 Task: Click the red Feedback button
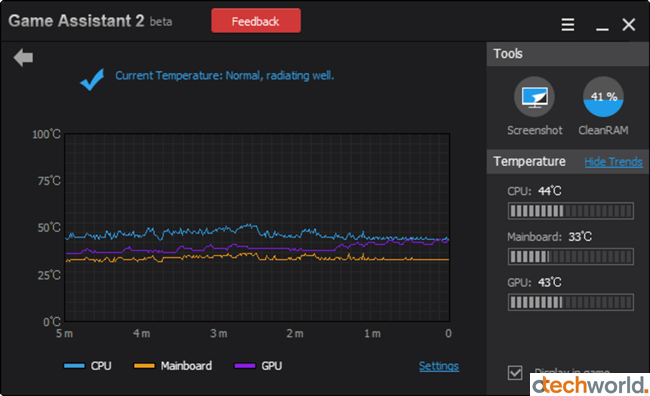(256, 21)
